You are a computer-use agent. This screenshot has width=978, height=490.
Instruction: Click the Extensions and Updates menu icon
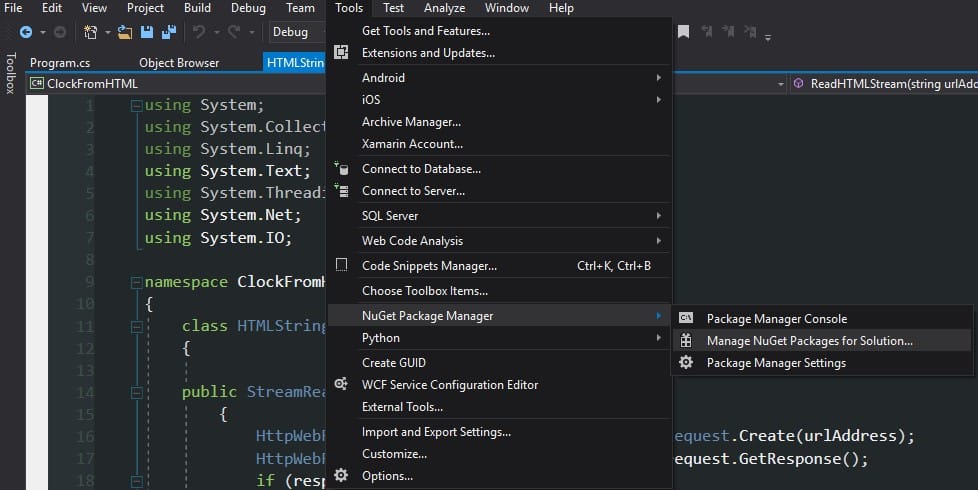pos(341,52)
